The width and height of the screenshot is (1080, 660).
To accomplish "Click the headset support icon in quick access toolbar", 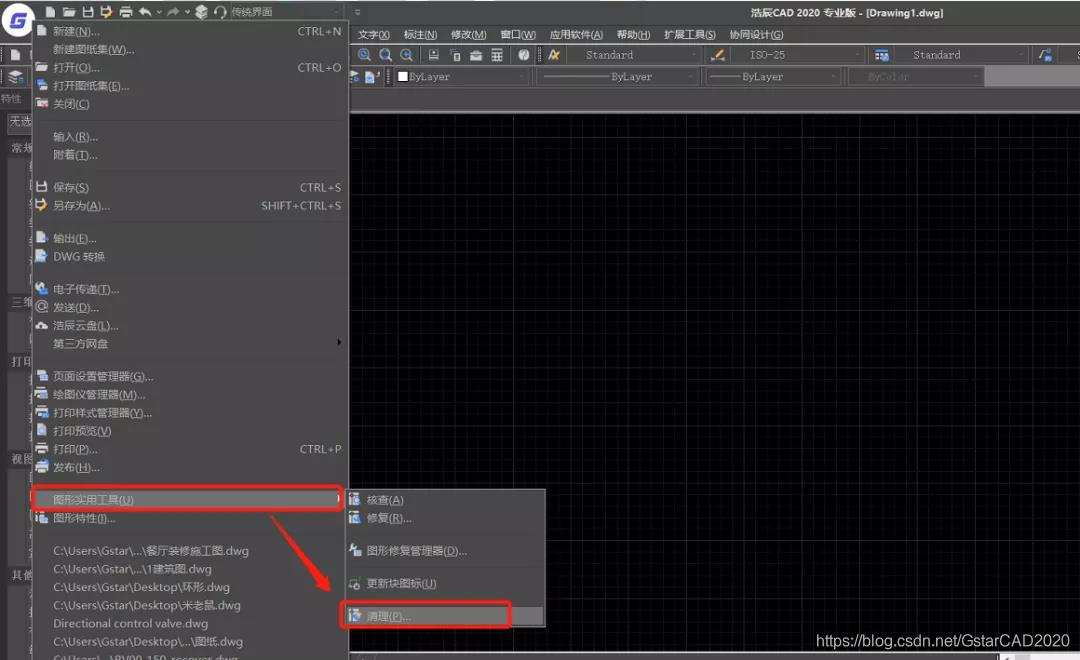I will pyautogui.click(x=220, y=12).
